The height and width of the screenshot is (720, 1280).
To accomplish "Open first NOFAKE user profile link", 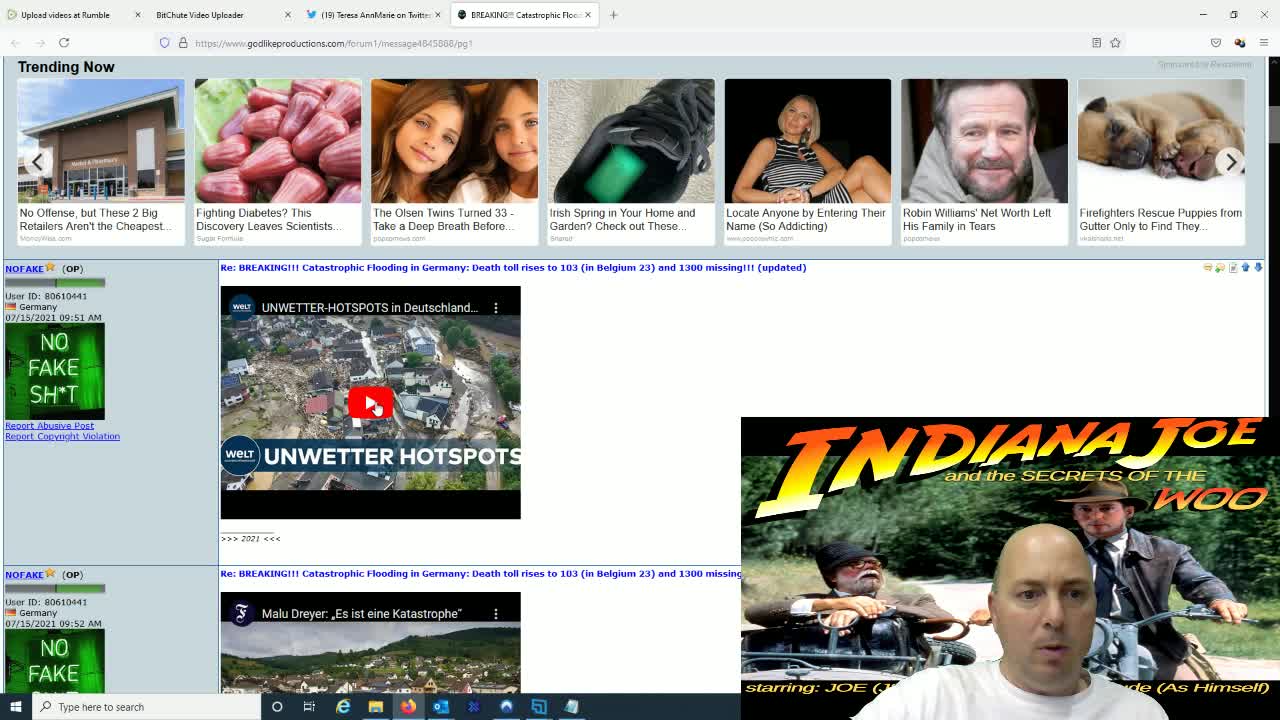I will [x=24, y=269].
